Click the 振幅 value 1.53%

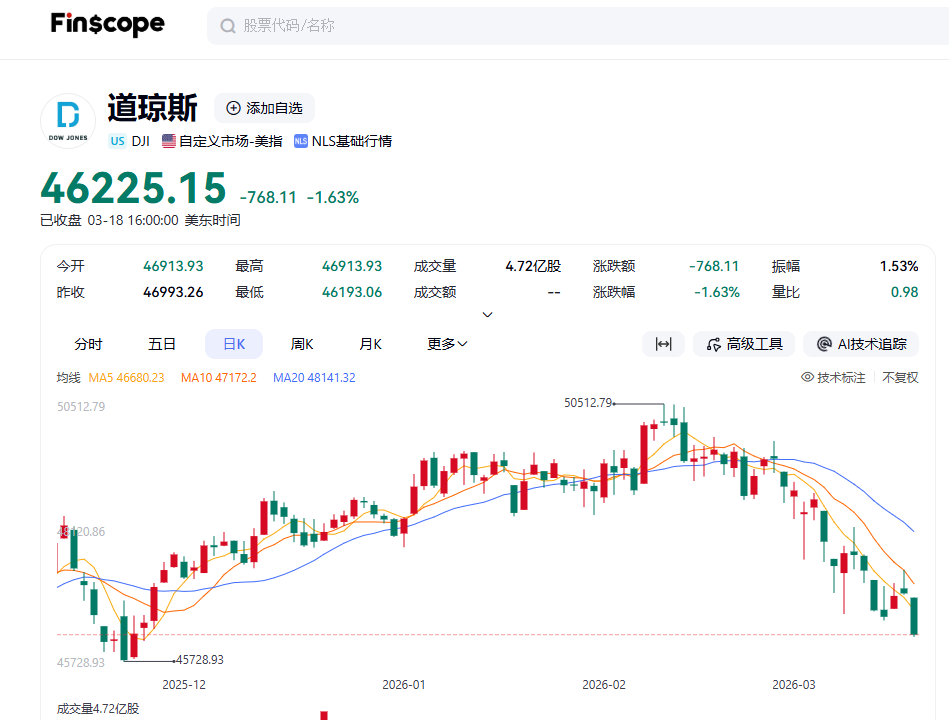point(899,266)
